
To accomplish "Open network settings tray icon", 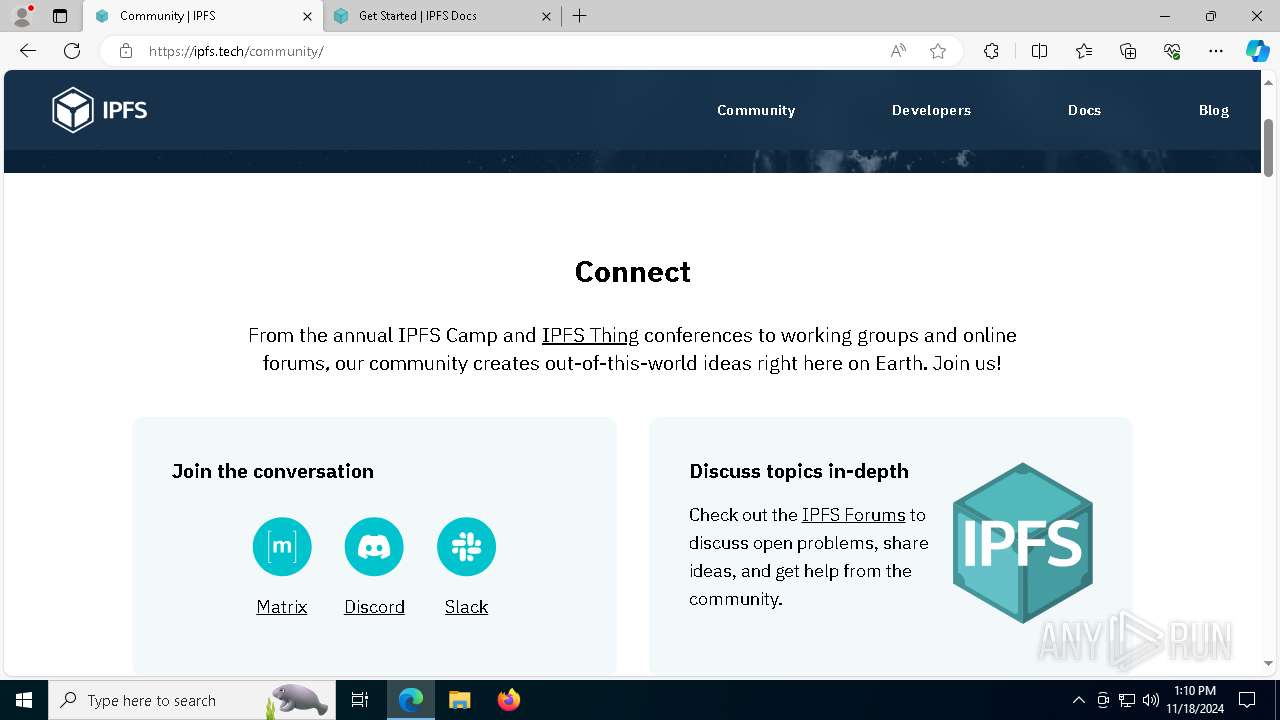I will (1127, 700).
